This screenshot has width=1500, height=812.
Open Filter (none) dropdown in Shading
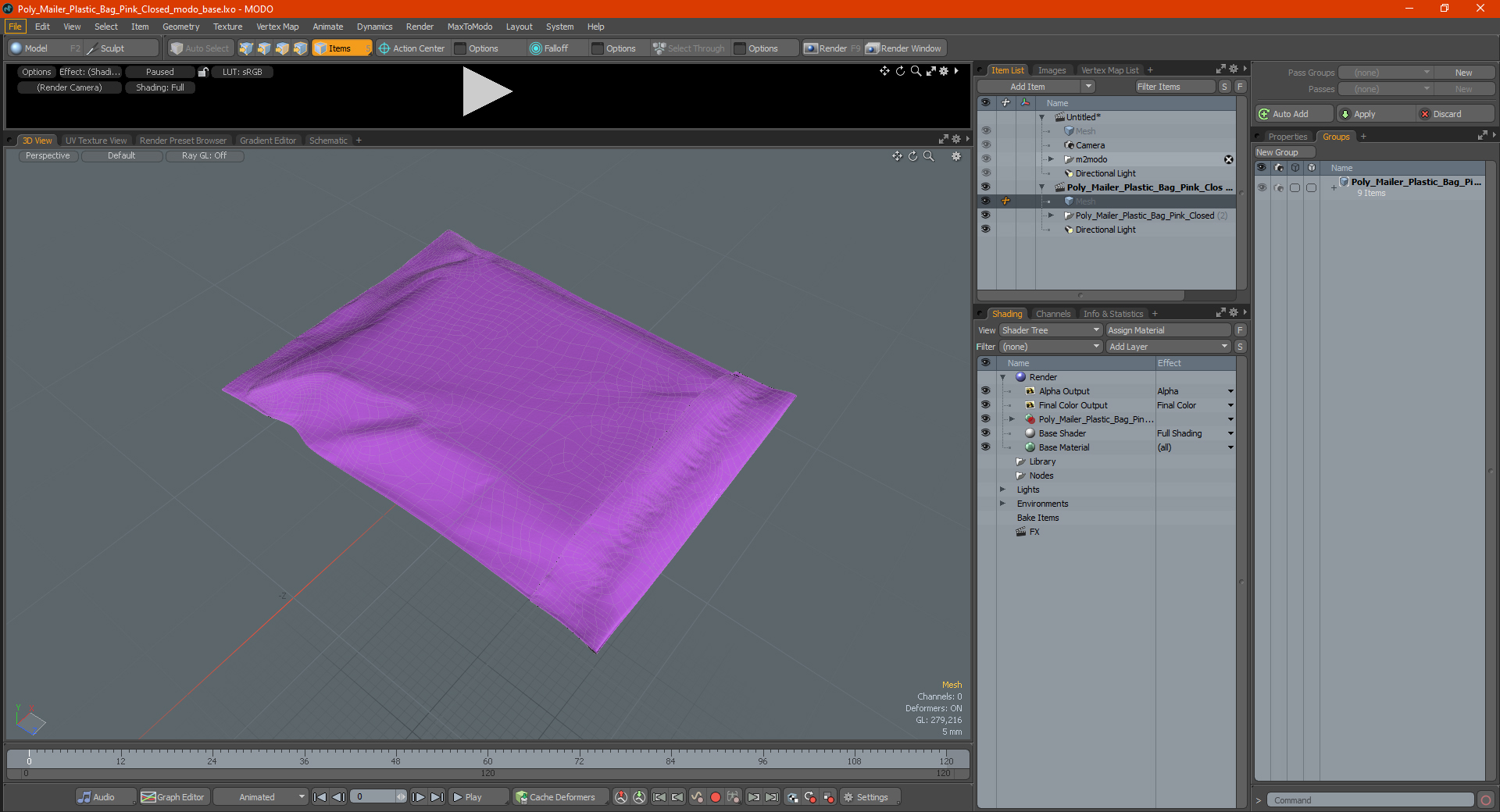[x=1051, y=347]
